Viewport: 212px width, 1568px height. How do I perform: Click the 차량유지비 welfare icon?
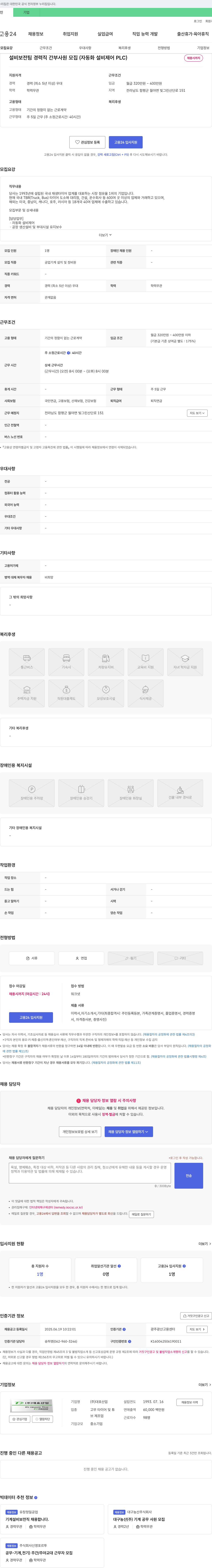point(106,662)
